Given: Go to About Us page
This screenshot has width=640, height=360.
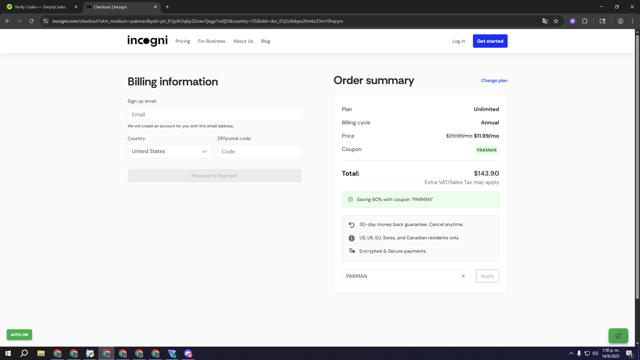Looking at the screenshot, I should click(243, 41).
